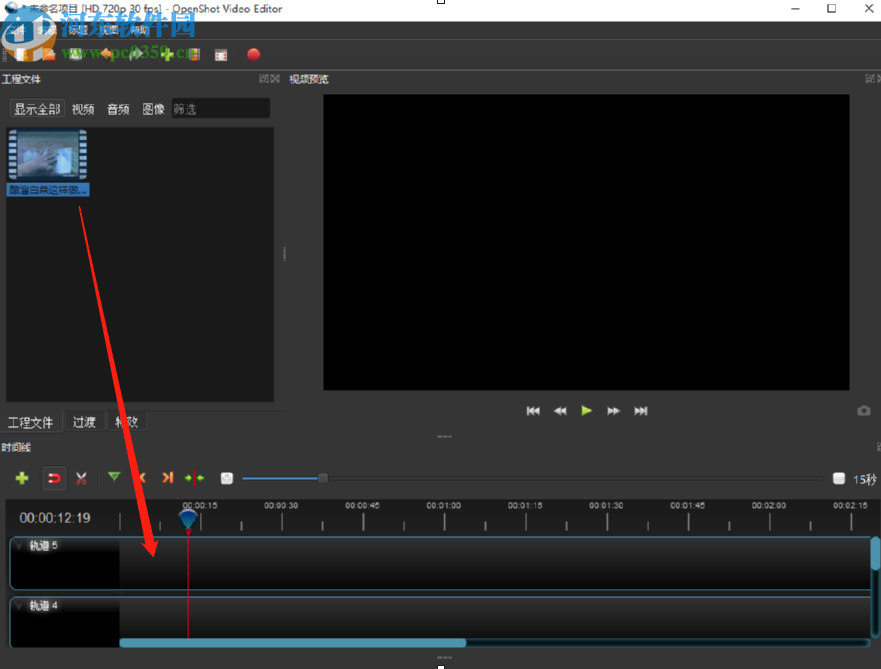The image size is (881, 669).
Task: Click the timeline zoom-in icon beside 15秒
Action: point(838,478)
